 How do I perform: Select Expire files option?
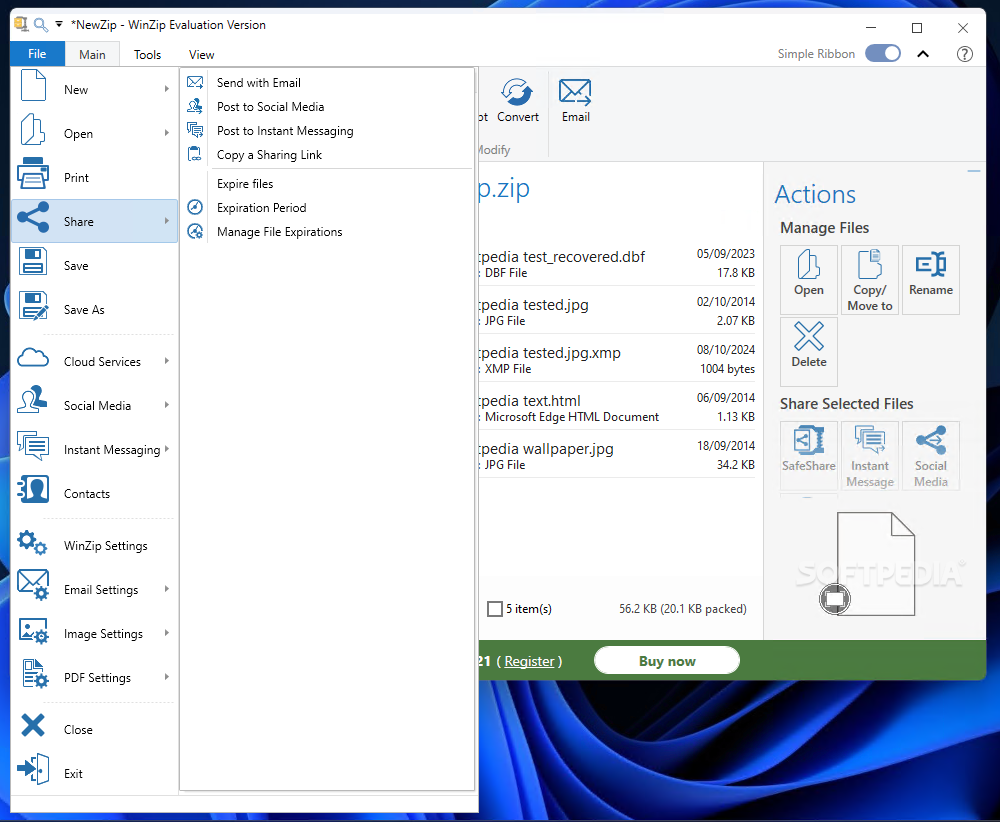tap(327, 184)
